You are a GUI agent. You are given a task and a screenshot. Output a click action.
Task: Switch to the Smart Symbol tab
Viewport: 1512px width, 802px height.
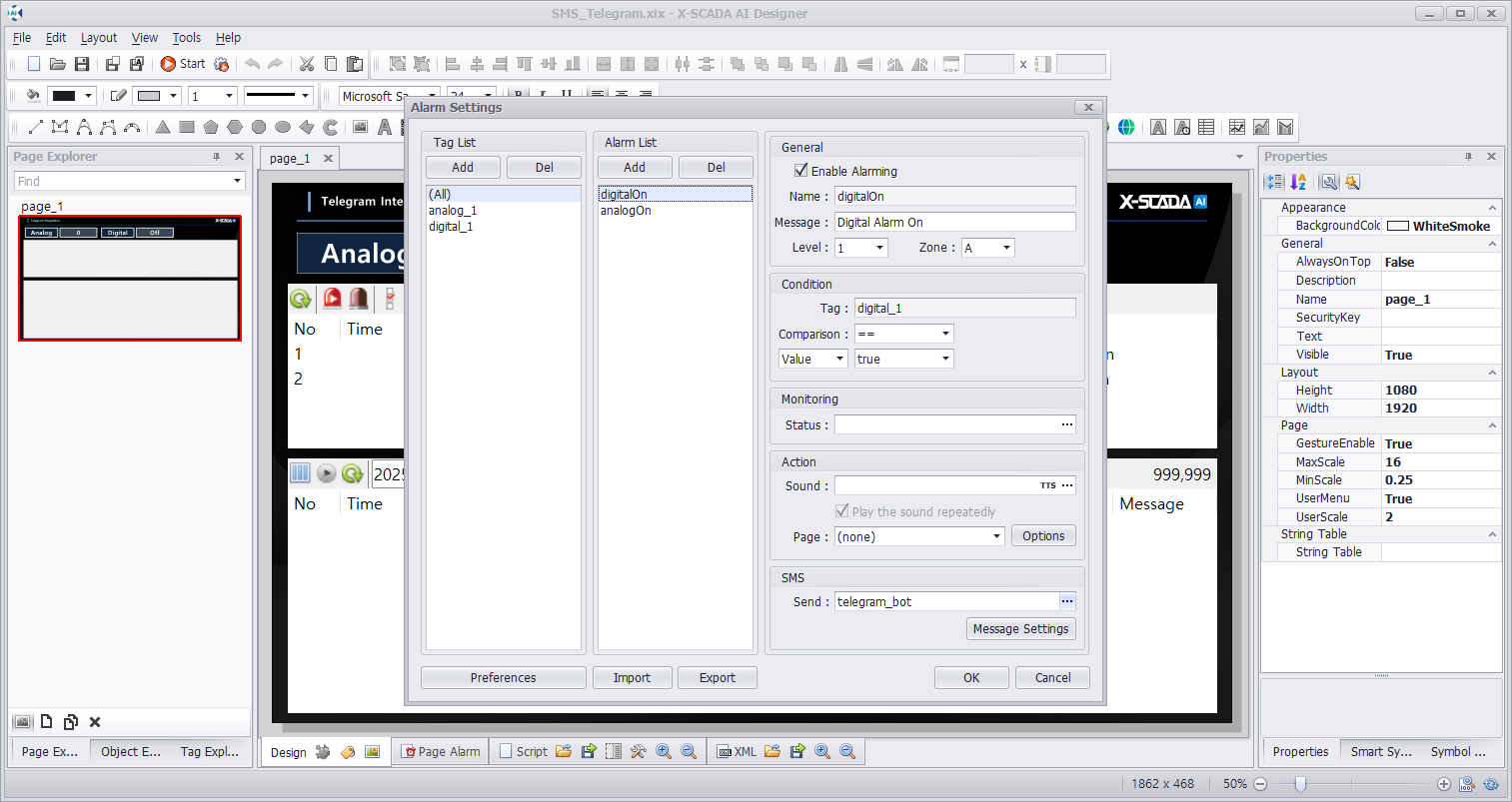[x=1380, y=751]
